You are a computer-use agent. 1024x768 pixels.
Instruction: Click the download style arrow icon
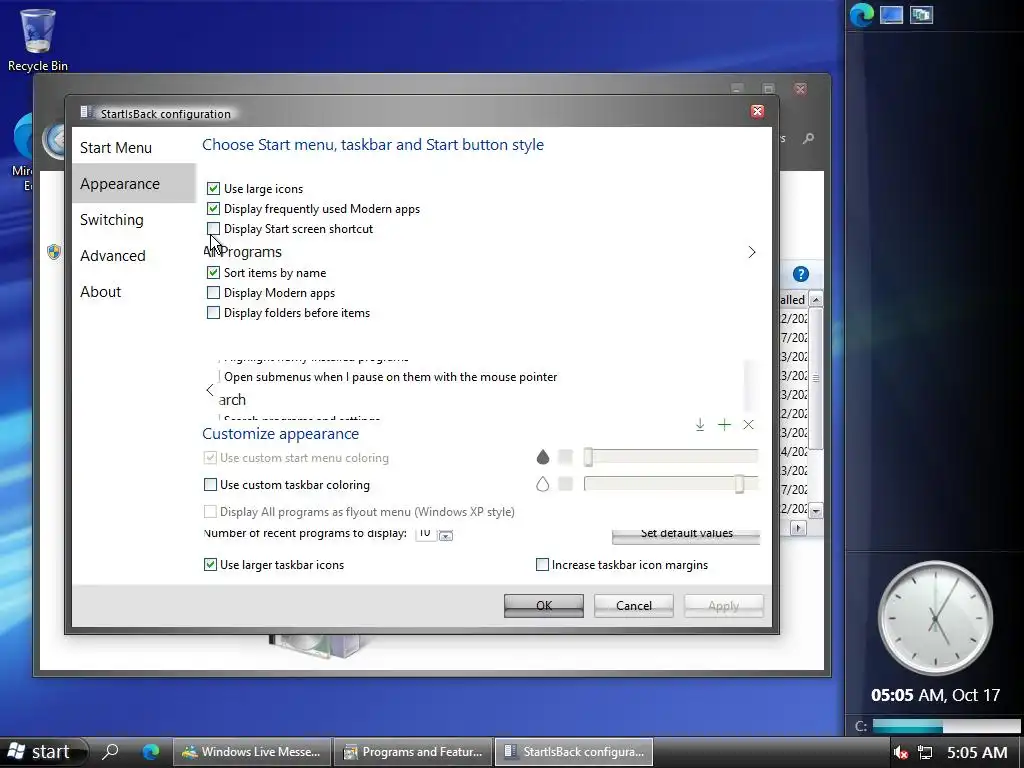tap(699, 424)
